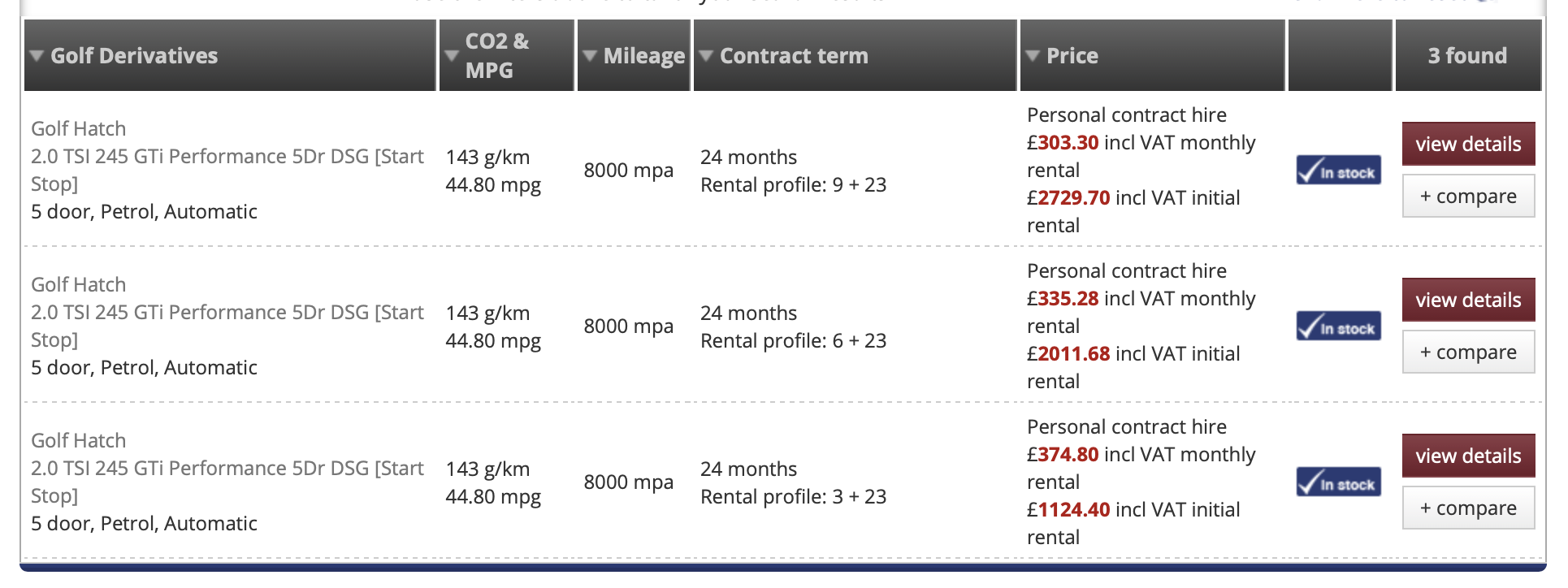Viewport: 1568px width, 588px height.
Task: View details of the £303.30 monthly deal
Action: [1468, 144]
